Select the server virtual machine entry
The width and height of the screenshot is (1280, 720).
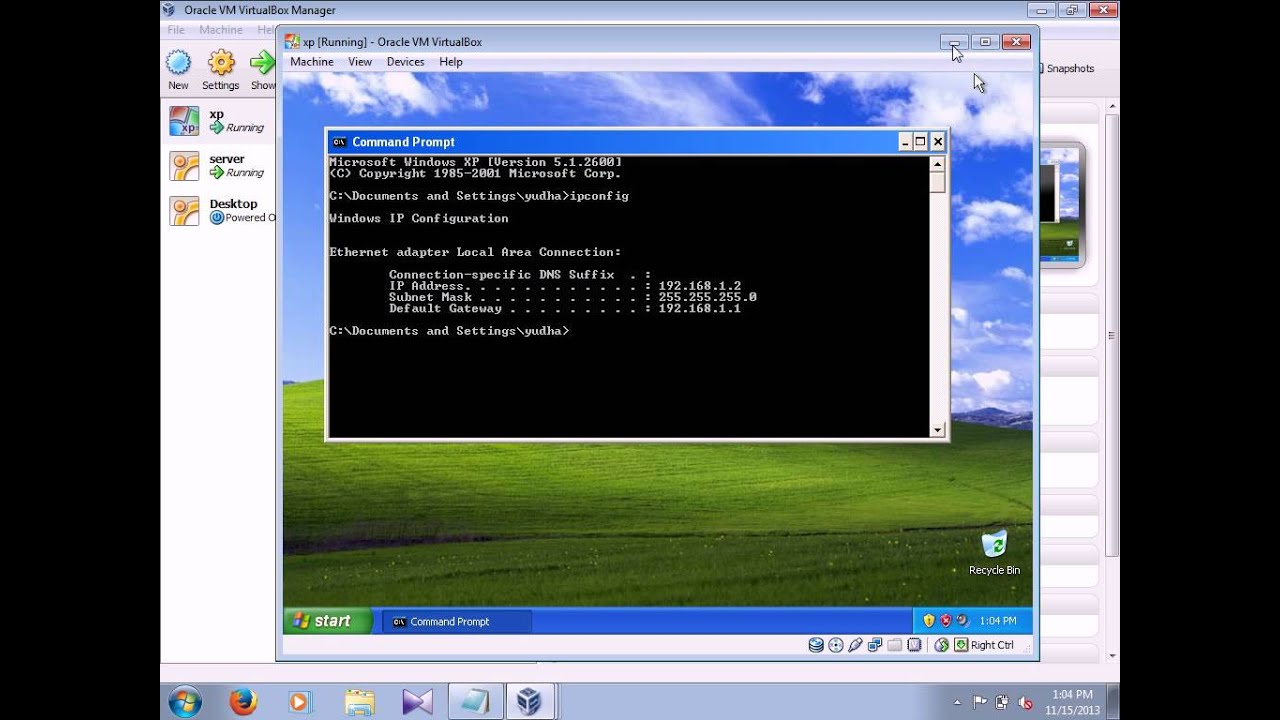[220, 166]
